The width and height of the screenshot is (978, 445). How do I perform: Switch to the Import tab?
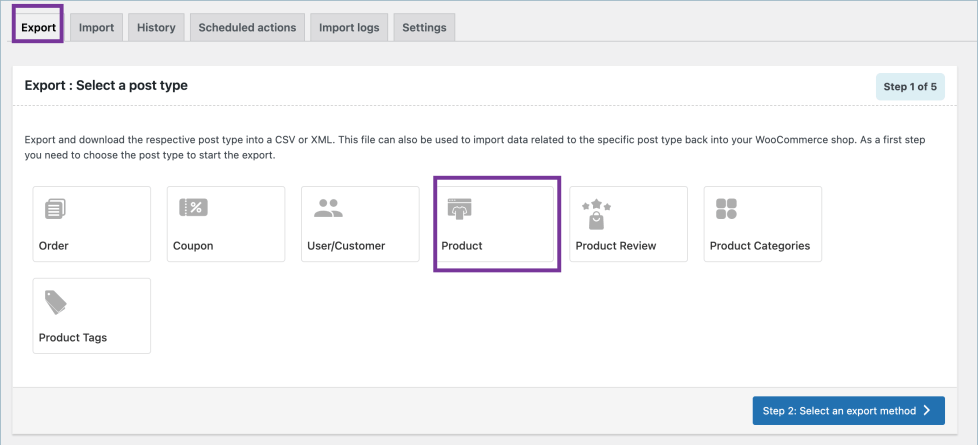pyautogui.click(x=96, y=27)
